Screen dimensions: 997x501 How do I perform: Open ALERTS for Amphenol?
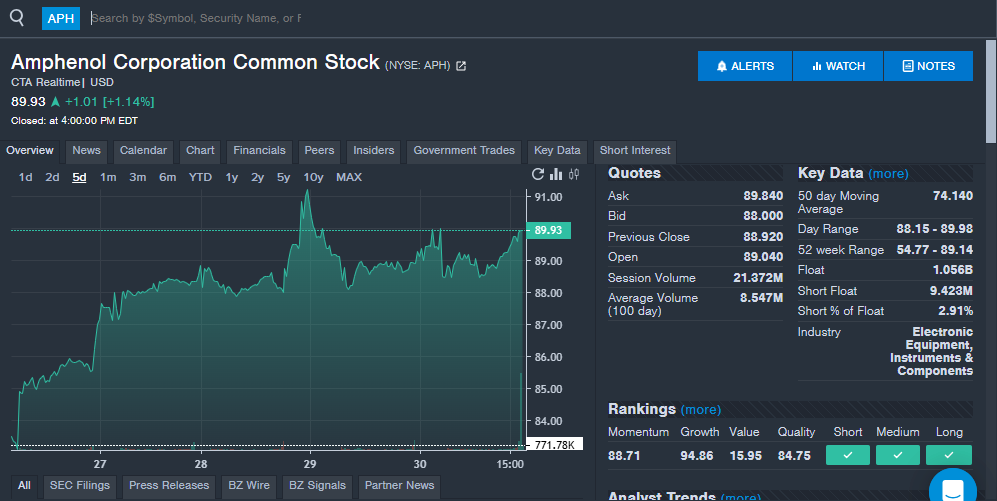(x=745, y=66)
